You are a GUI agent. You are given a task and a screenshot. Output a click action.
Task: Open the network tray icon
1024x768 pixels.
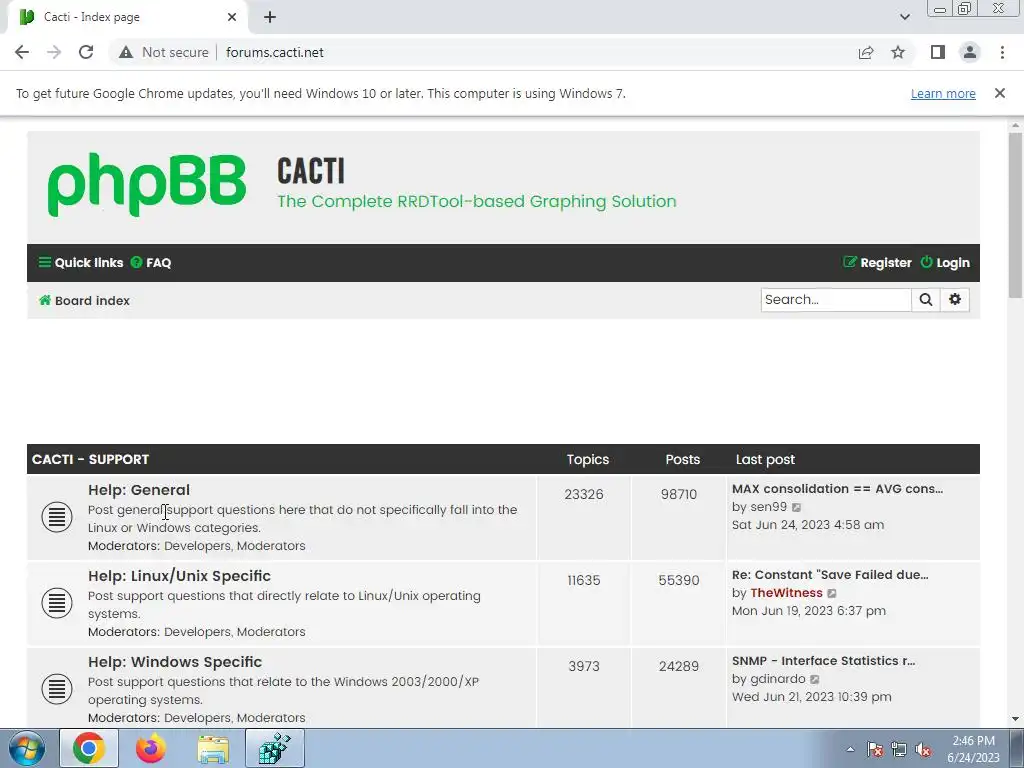pos(899,749)
